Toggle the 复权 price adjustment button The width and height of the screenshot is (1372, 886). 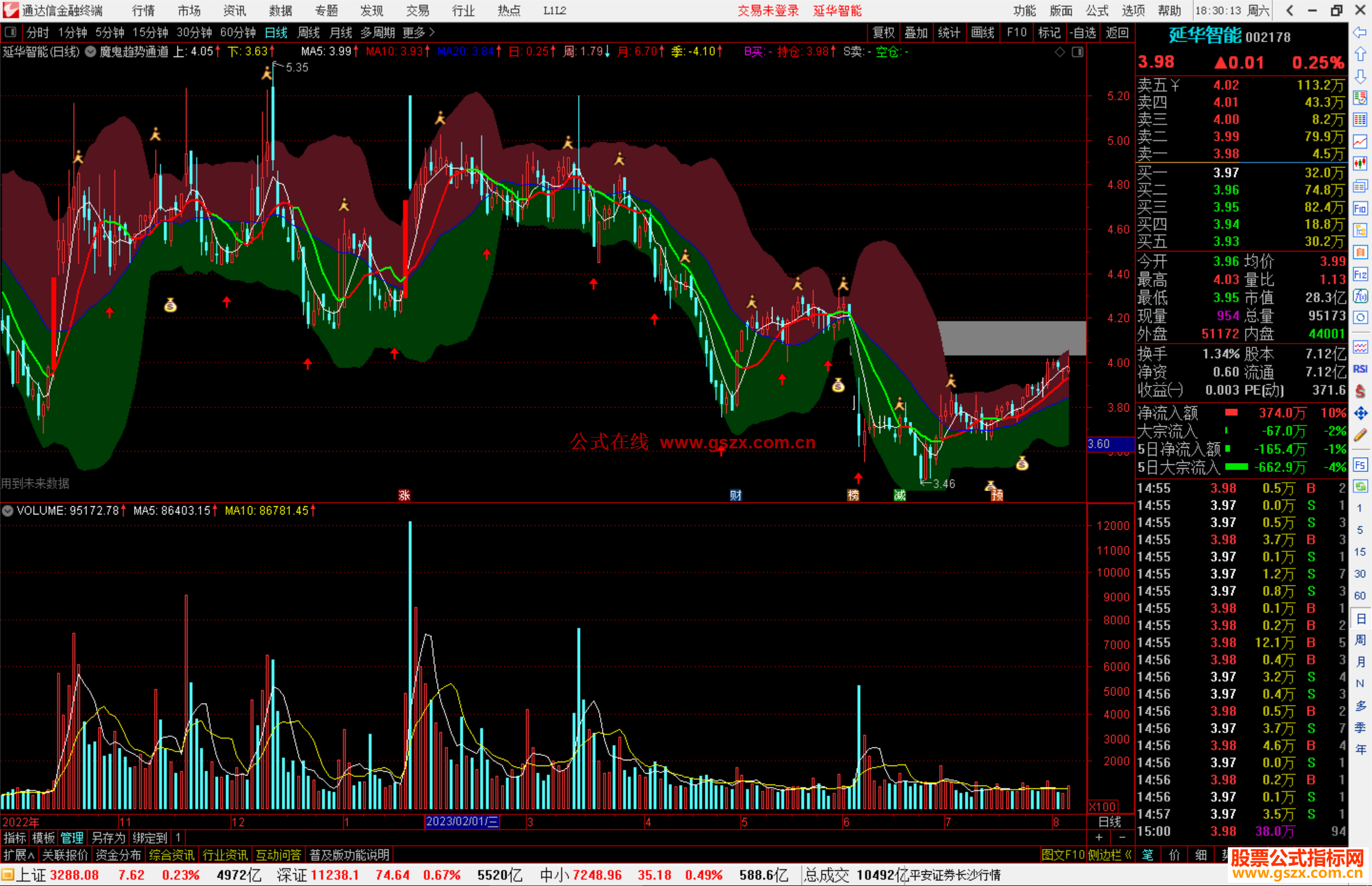point(883,32)
